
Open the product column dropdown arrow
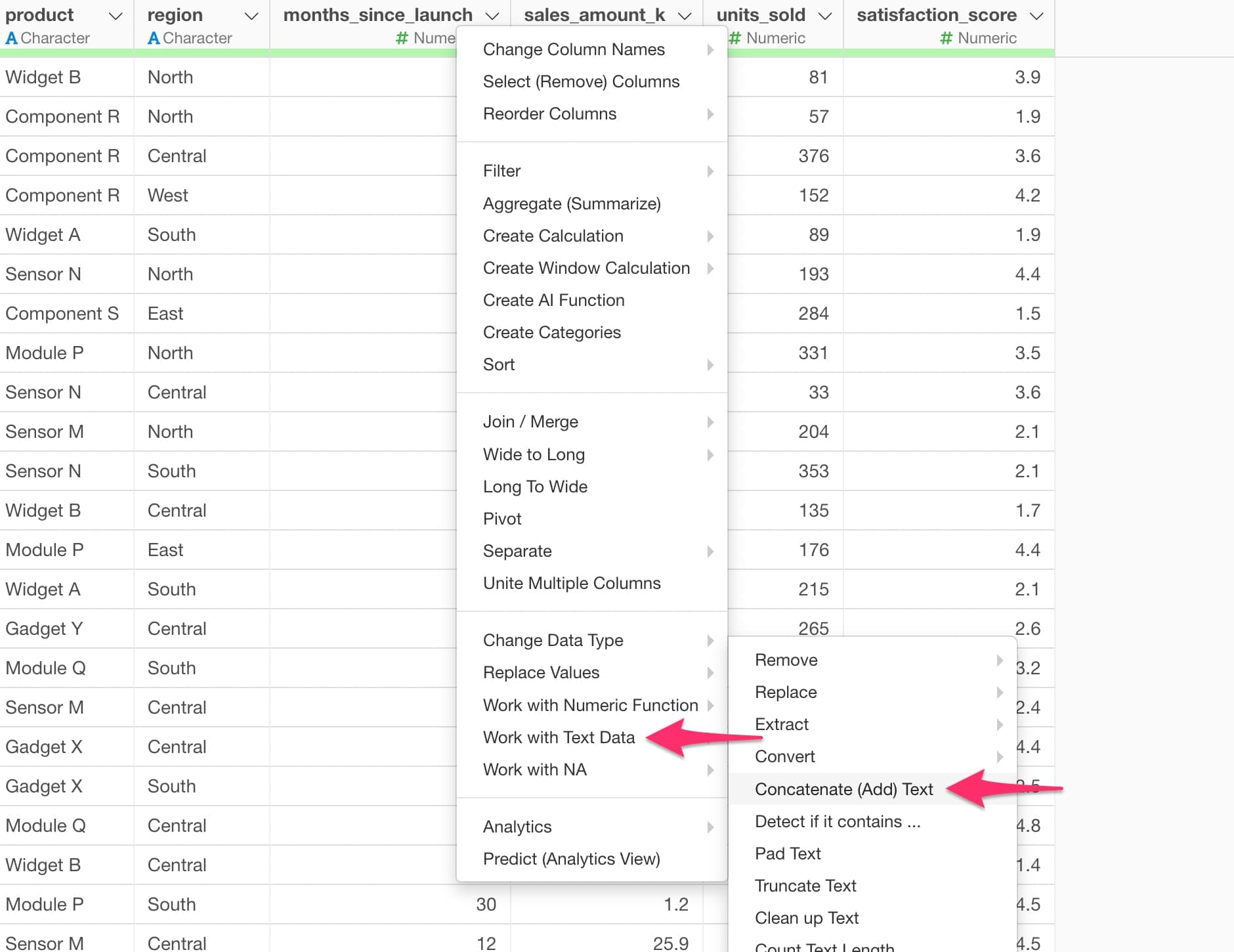[x=116, y=16]
